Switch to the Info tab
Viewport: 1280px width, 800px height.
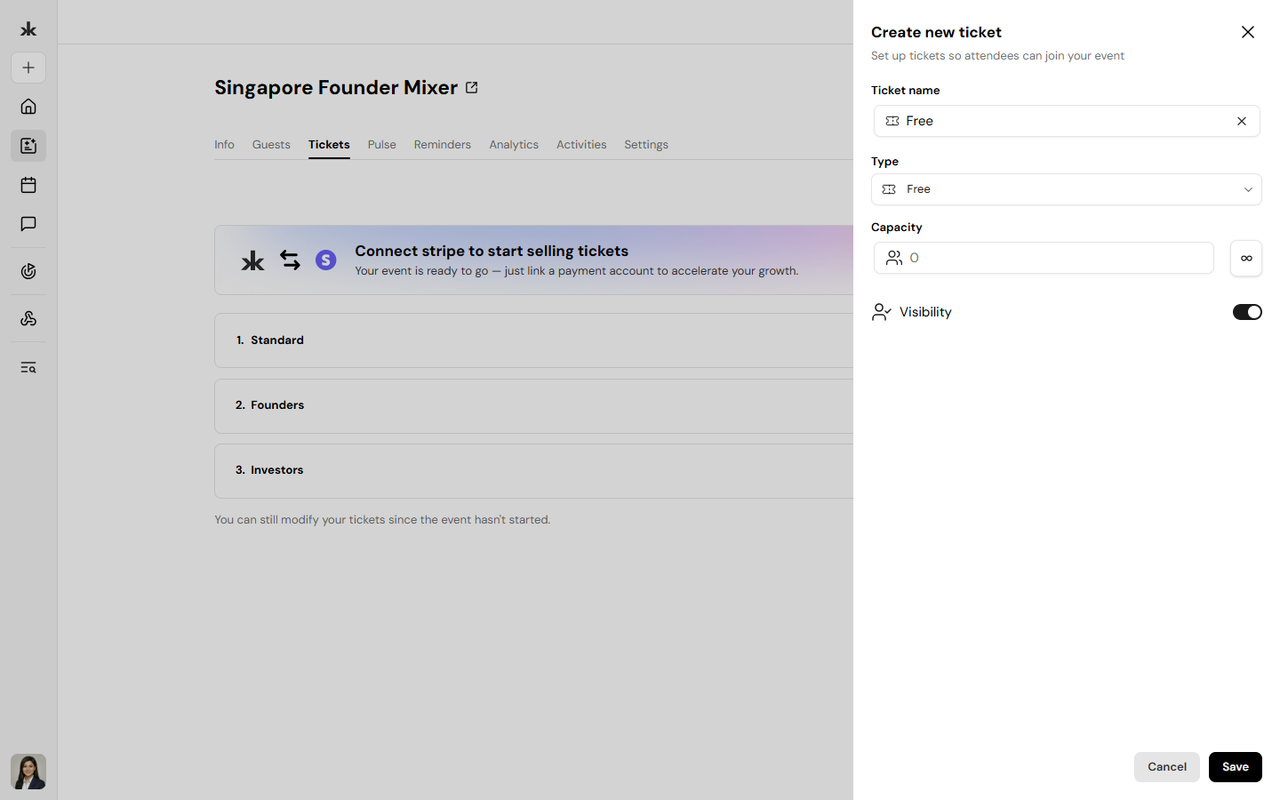224,144
